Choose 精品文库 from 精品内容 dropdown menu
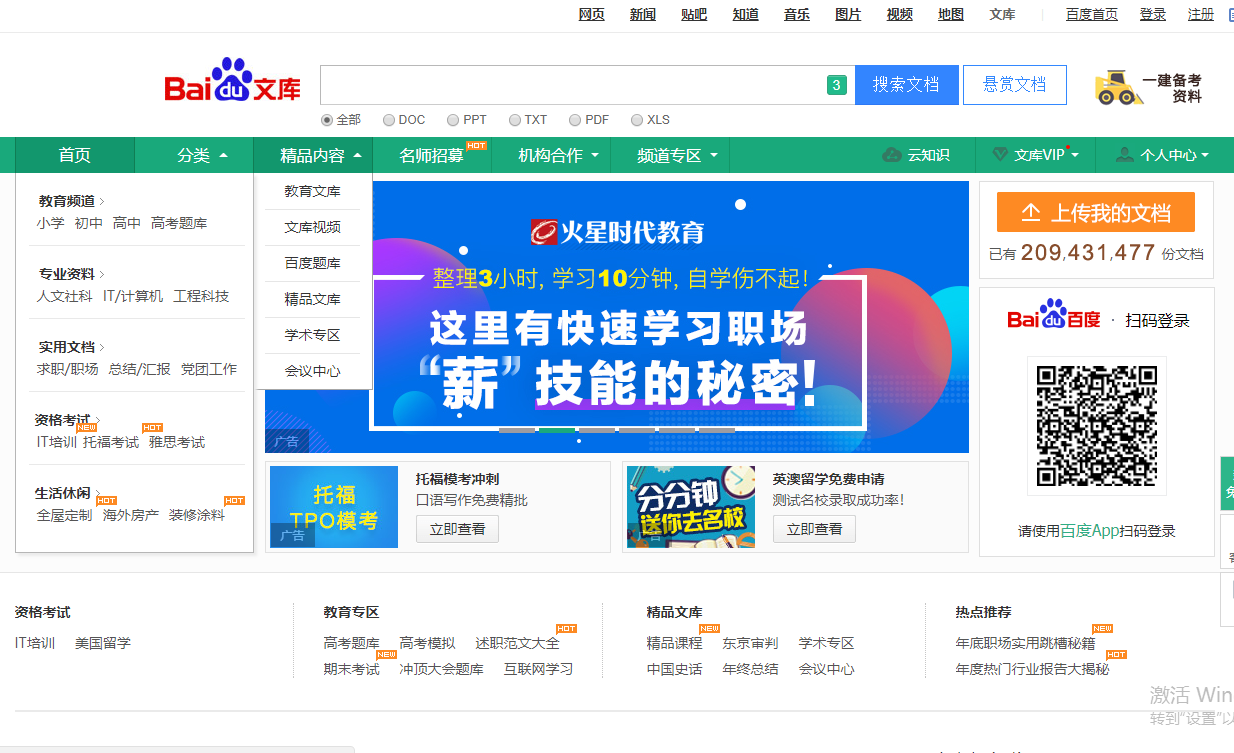 tap(313, 299)
